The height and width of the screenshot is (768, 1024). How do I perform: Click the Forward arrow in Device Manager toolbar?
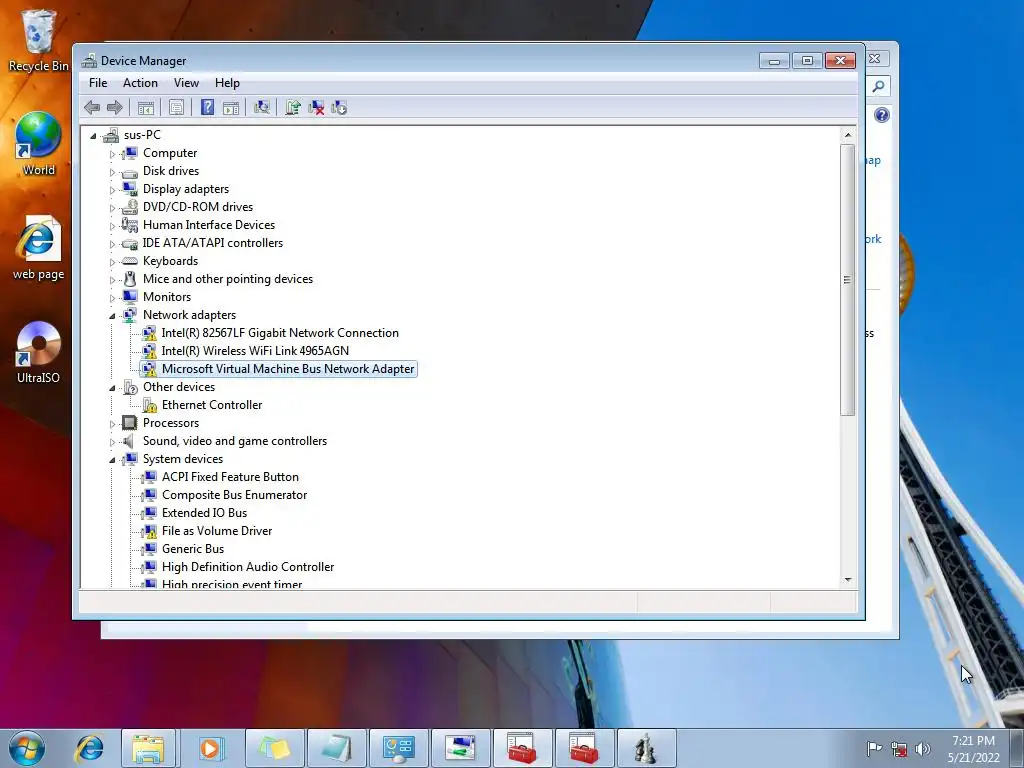click(115, 108)
